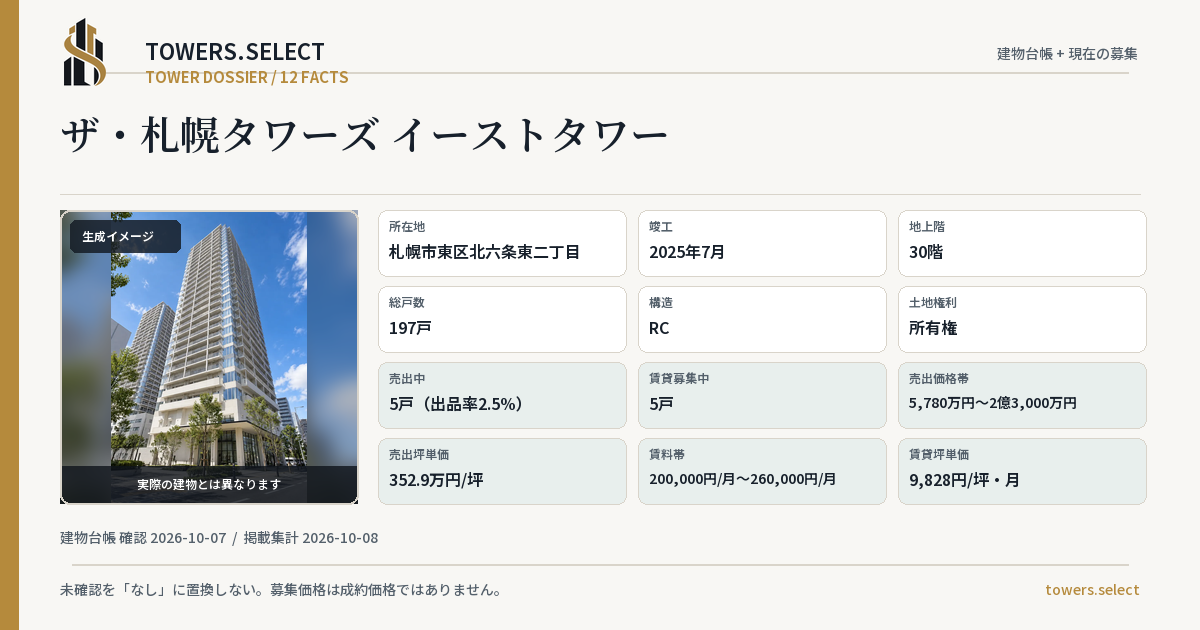Viewport: 1200px width, 630px height.
Task: Click the 建物台帳 + 現在の募集 header text
Action: point(1067,54)
